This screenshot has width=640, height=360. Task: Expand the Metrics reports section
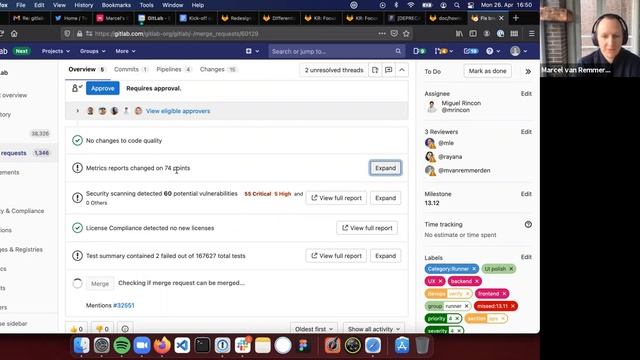[385, 168]
